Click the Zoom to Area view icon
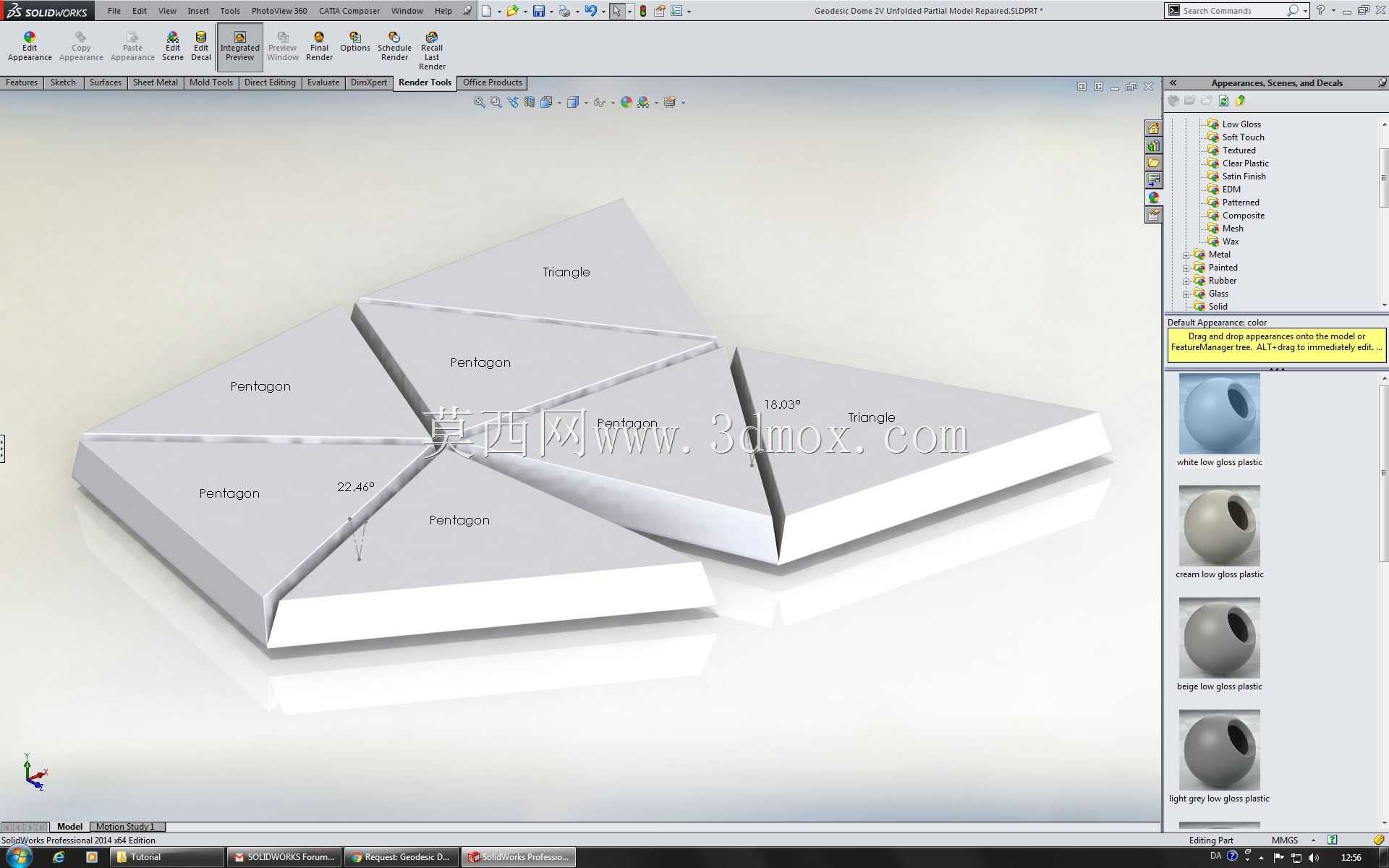This screenshot has width=1389, height=868. pyautogui.click(x=496, y=102)
